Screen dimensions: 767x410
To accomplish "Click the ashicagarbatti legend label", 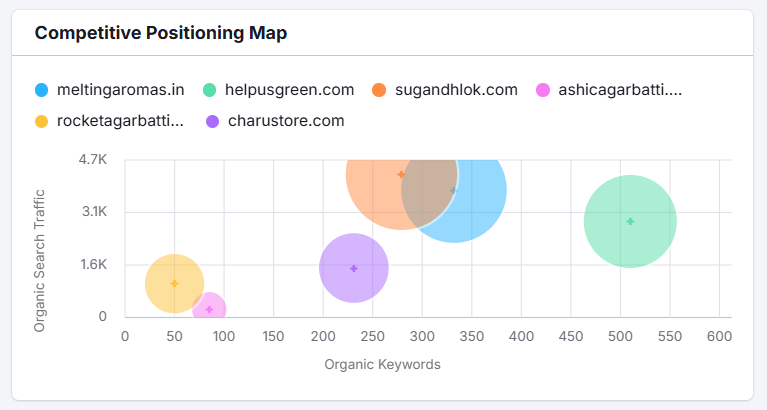I will [x=620, y=90].
